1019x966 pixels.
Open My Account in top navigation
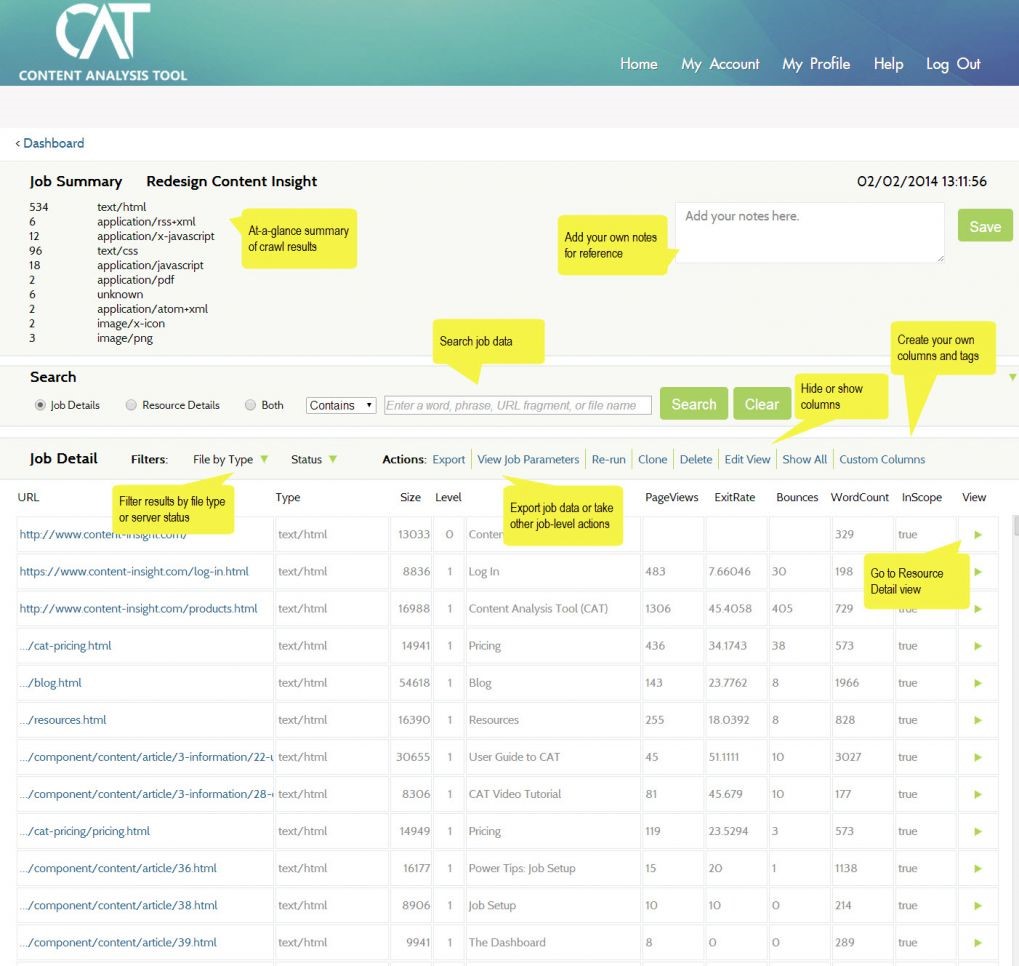pyautogui.click(x=720, y=64)
